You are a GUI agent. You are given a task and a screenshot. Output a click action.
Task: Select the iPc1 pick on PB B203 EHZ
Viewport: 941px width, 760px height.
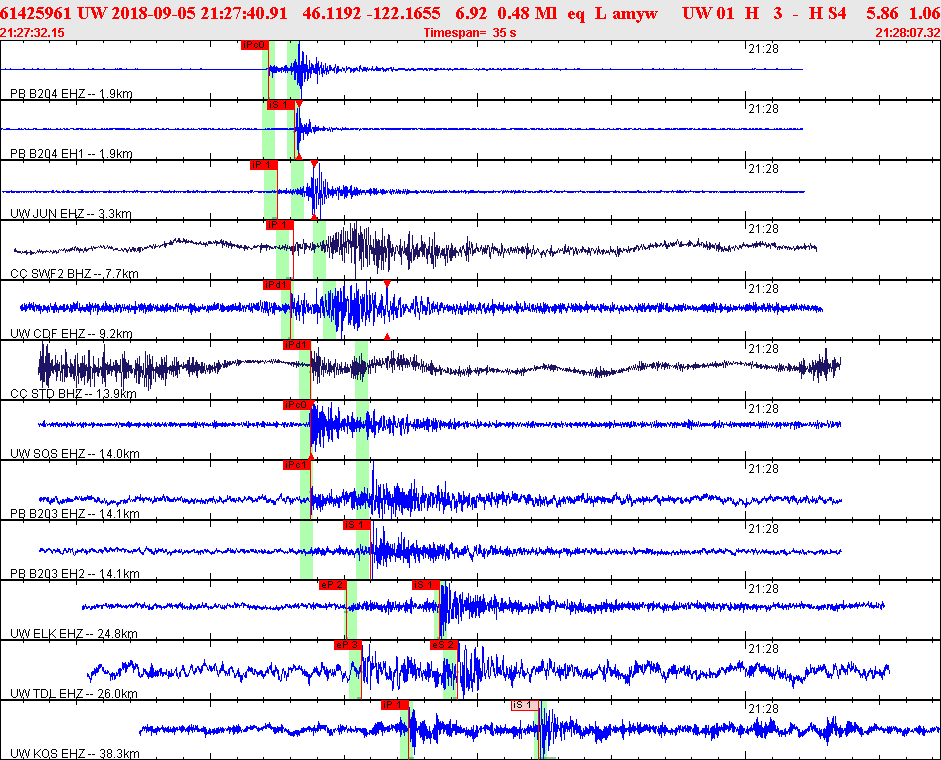pos(296,465)
